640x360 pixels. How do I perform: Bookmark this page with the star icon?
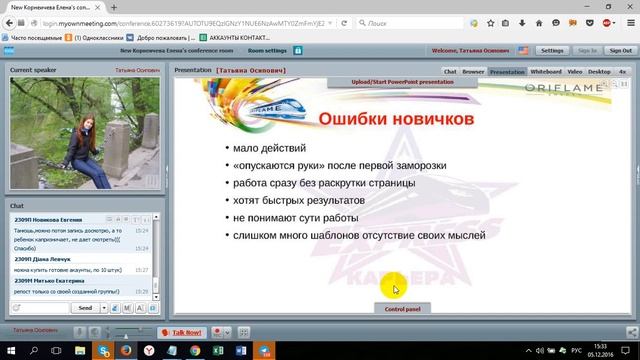point(490,23)
